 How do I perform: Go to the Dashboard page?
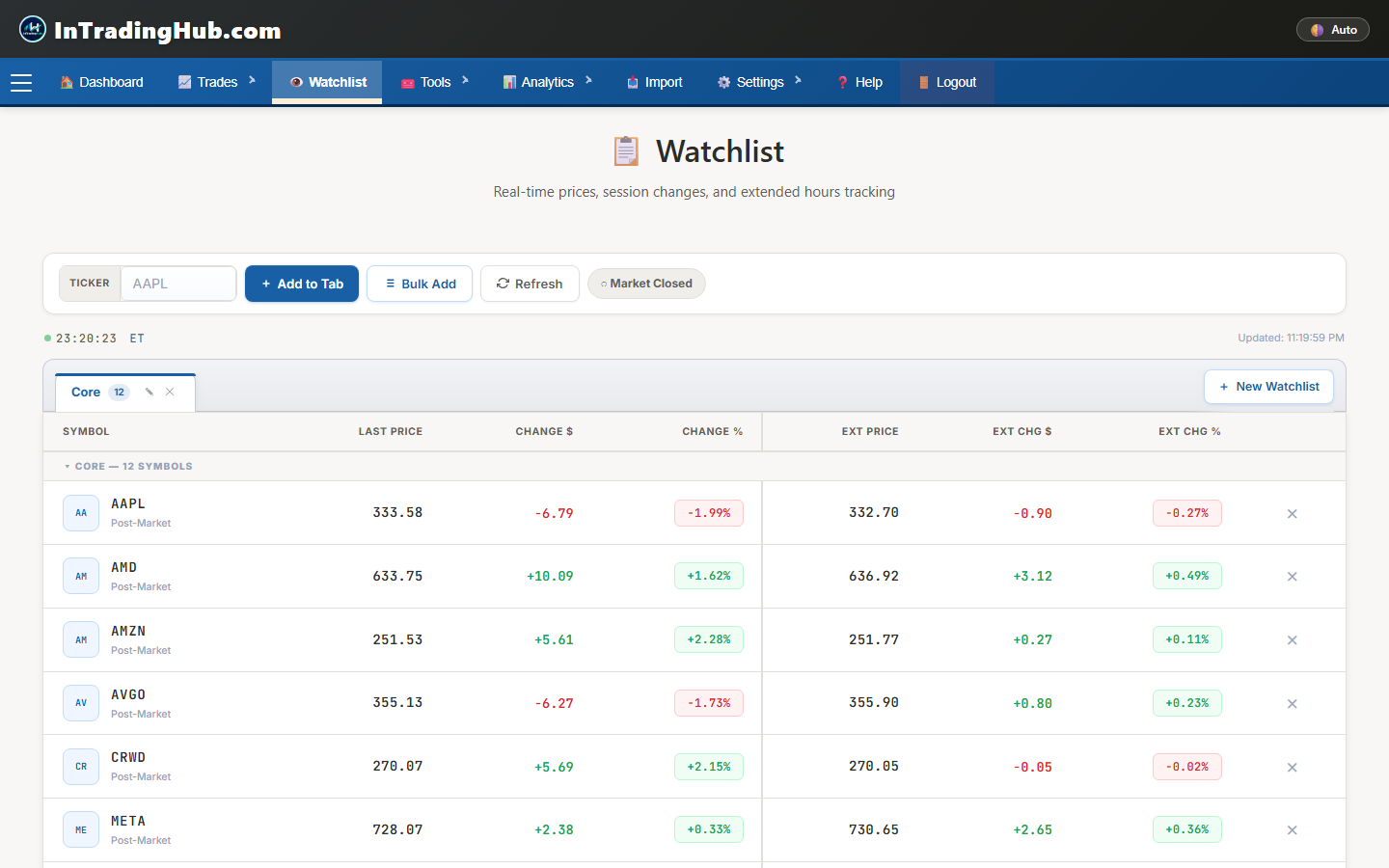(101, 82)
